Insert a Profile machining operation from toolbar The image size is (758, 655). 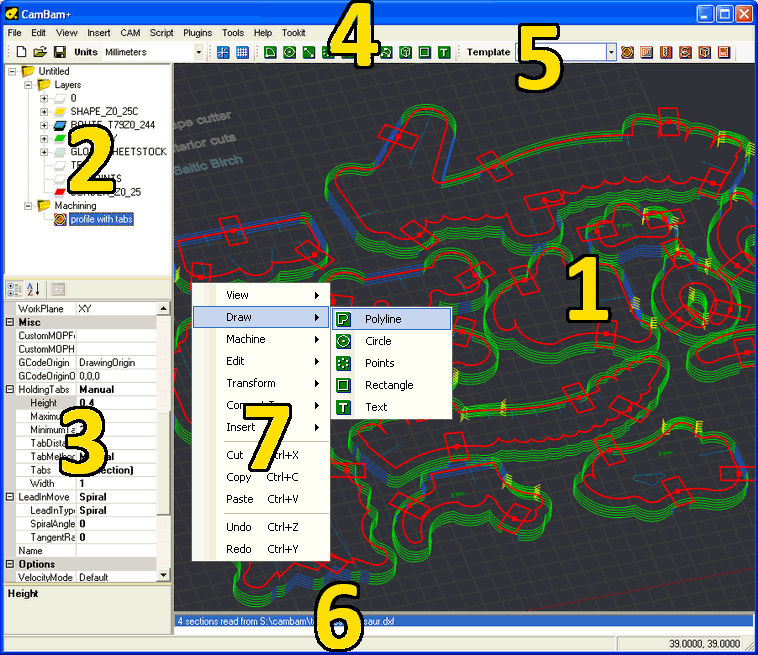pyautogui.click(x=627, y=52)
